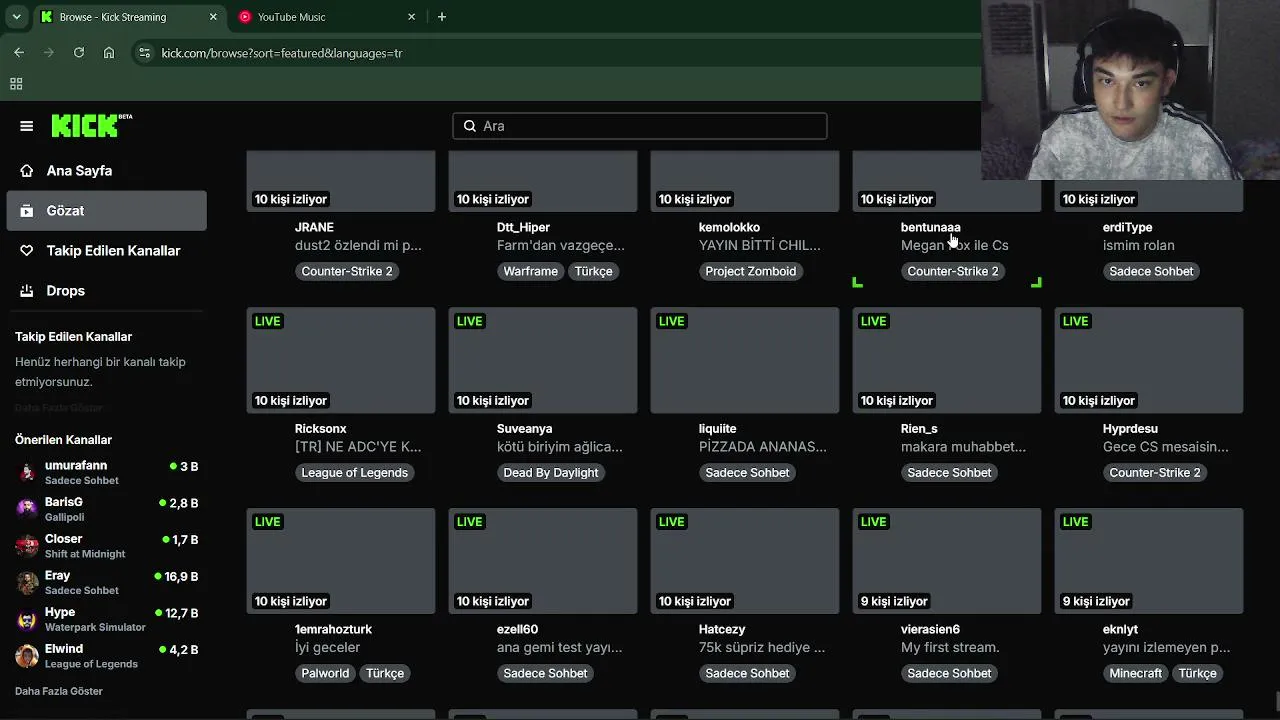The image size is (1280, 720).
Task: Click the Minecraft category tag
Action: [1136, 673]
